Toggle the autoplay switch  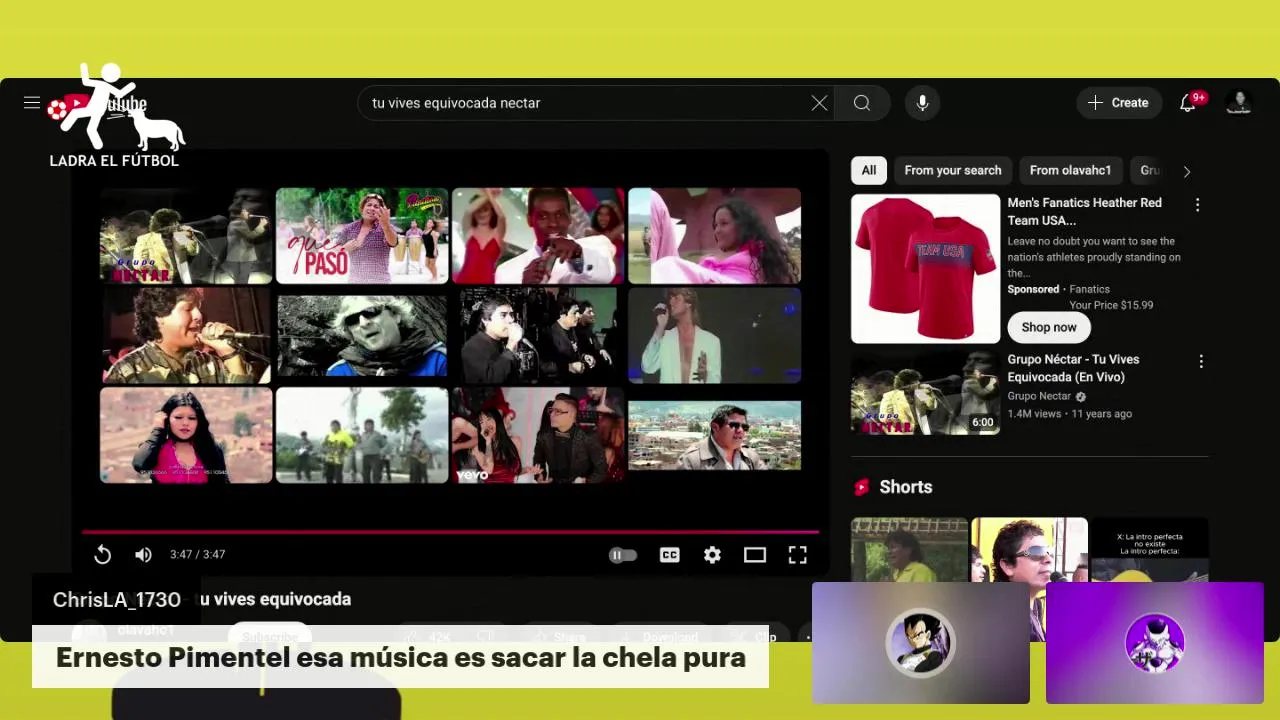click(x=622, y=555)
